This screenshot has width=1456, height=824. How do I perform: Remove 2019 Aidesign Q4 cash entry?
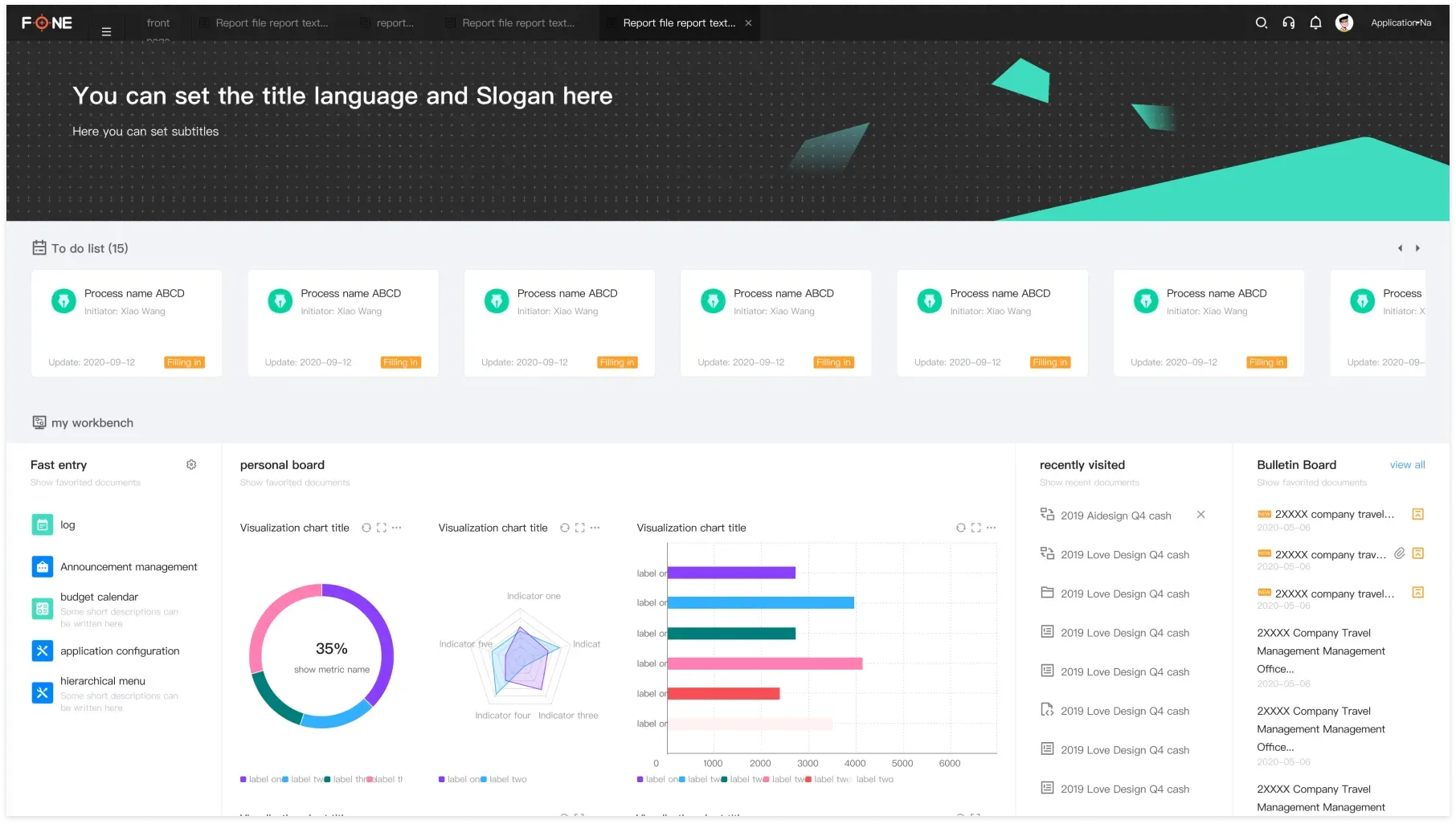point(1200,515)
